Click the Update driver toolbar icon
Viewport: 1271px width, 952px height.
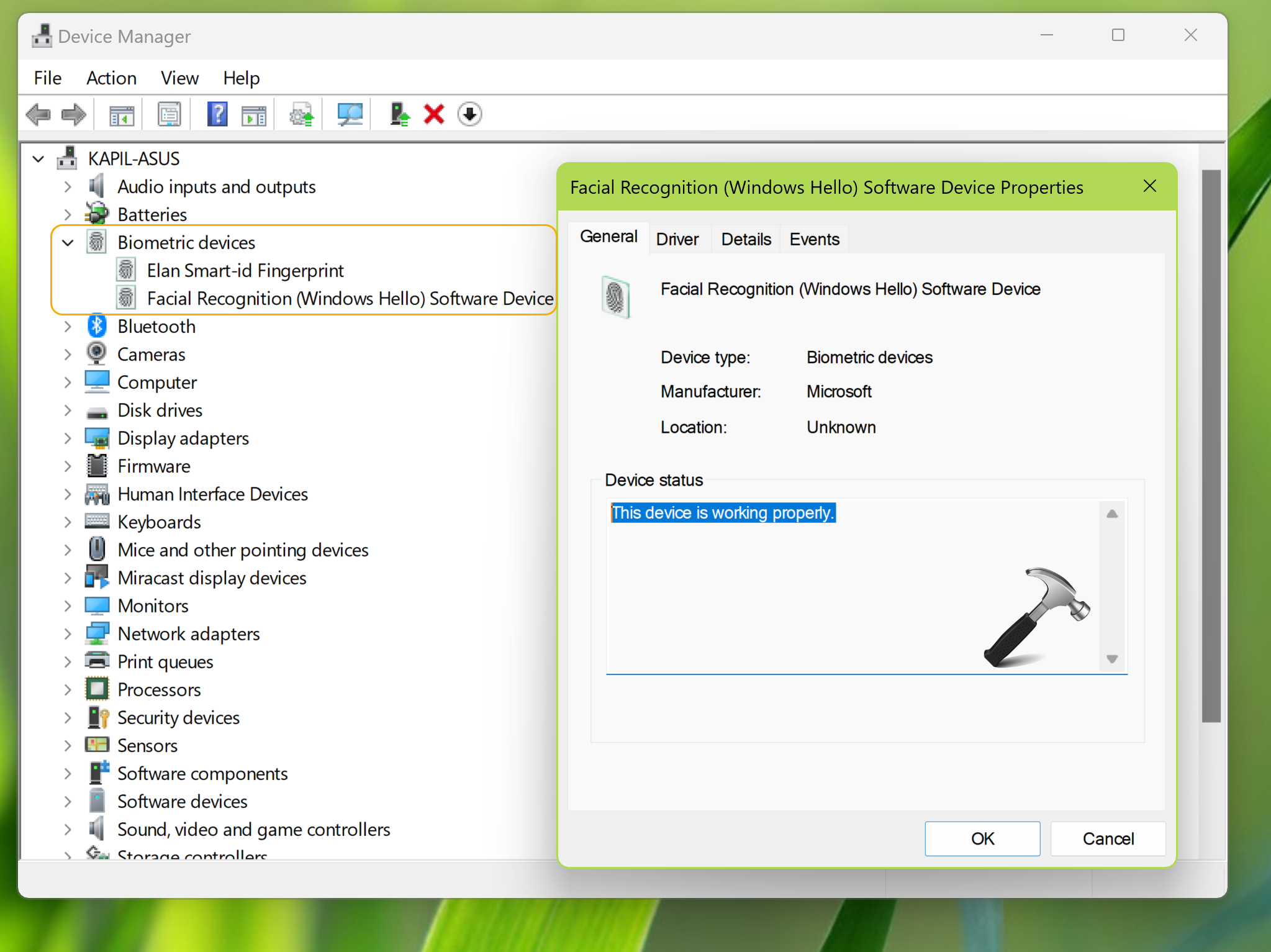[399, 115]
